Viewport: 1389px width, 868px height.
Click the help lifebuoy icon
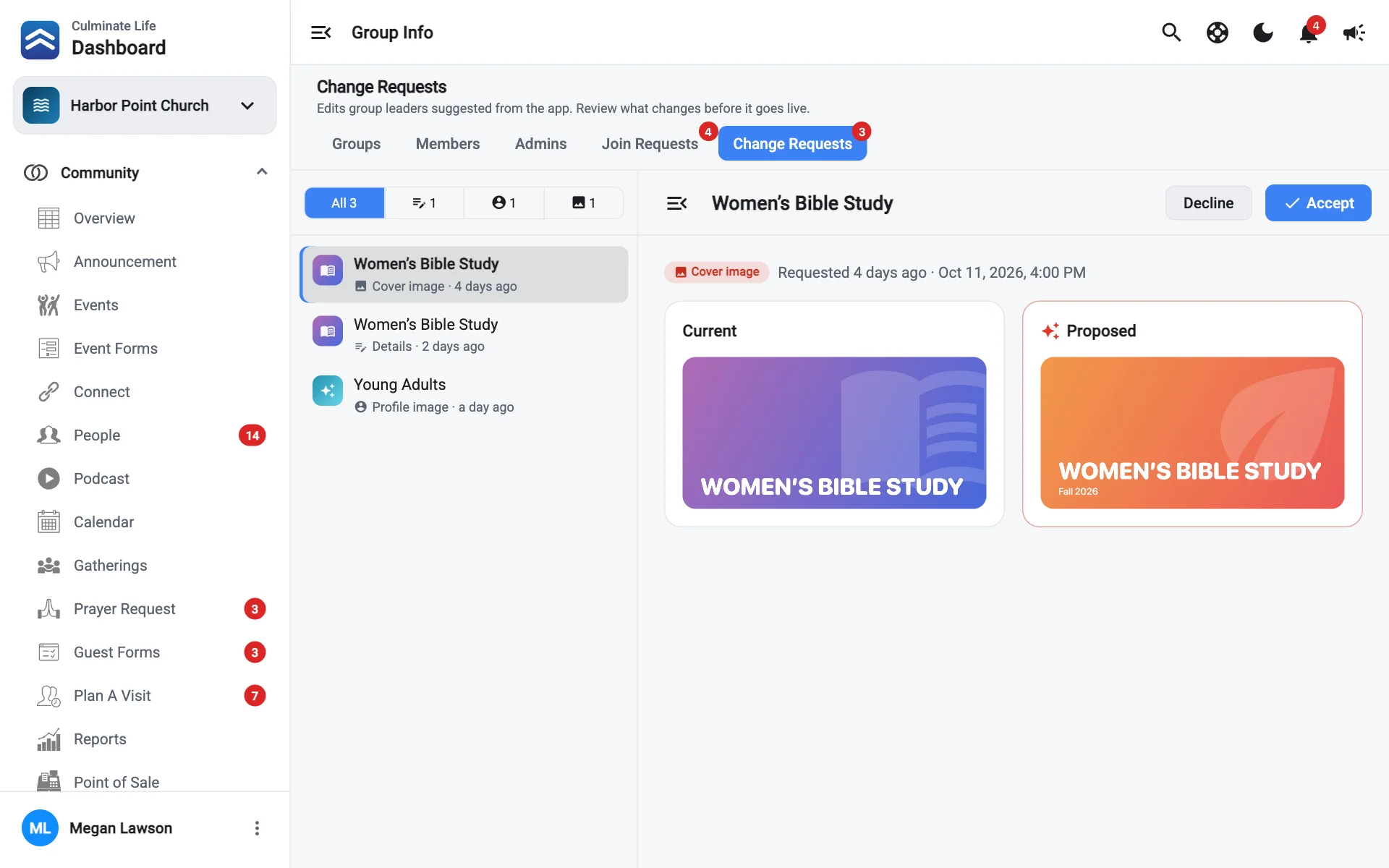click(x=1218, y=33)
